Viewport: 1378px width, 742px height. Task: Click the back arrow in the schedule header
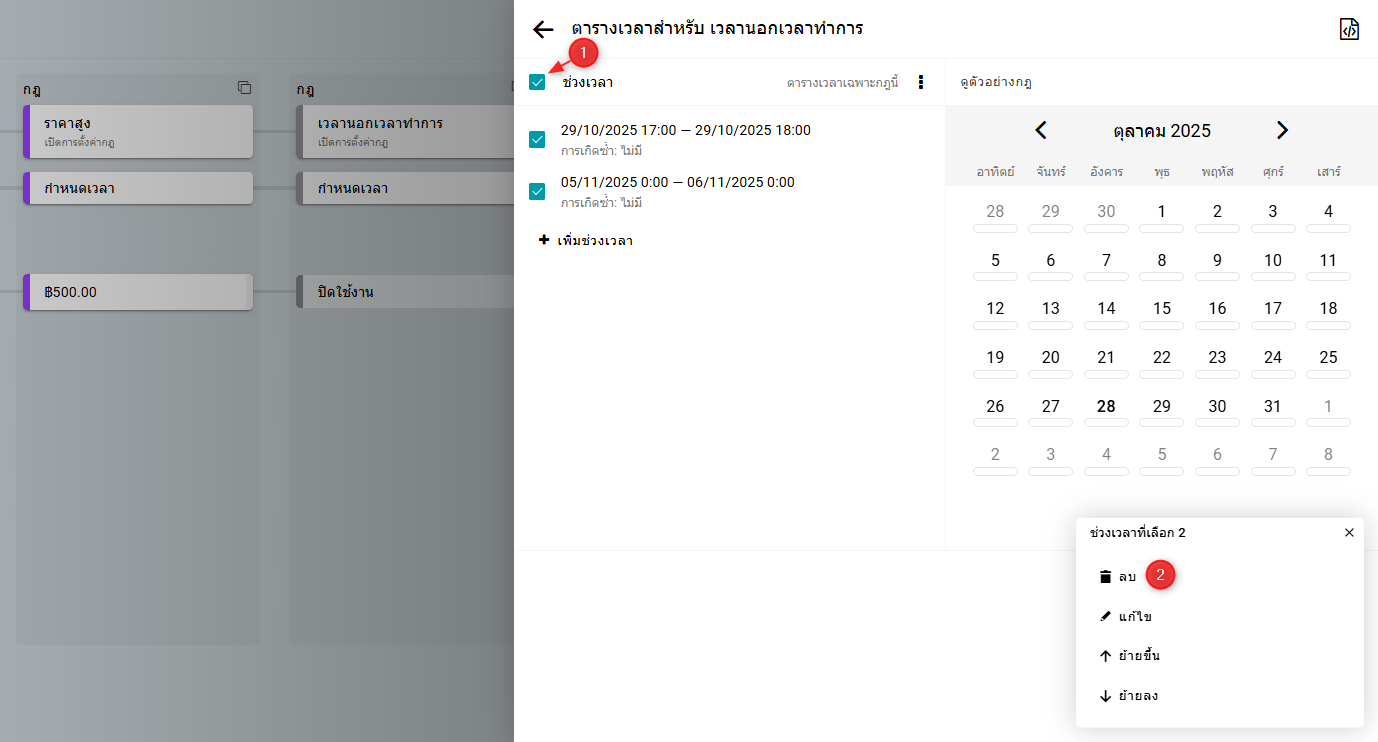543,29
